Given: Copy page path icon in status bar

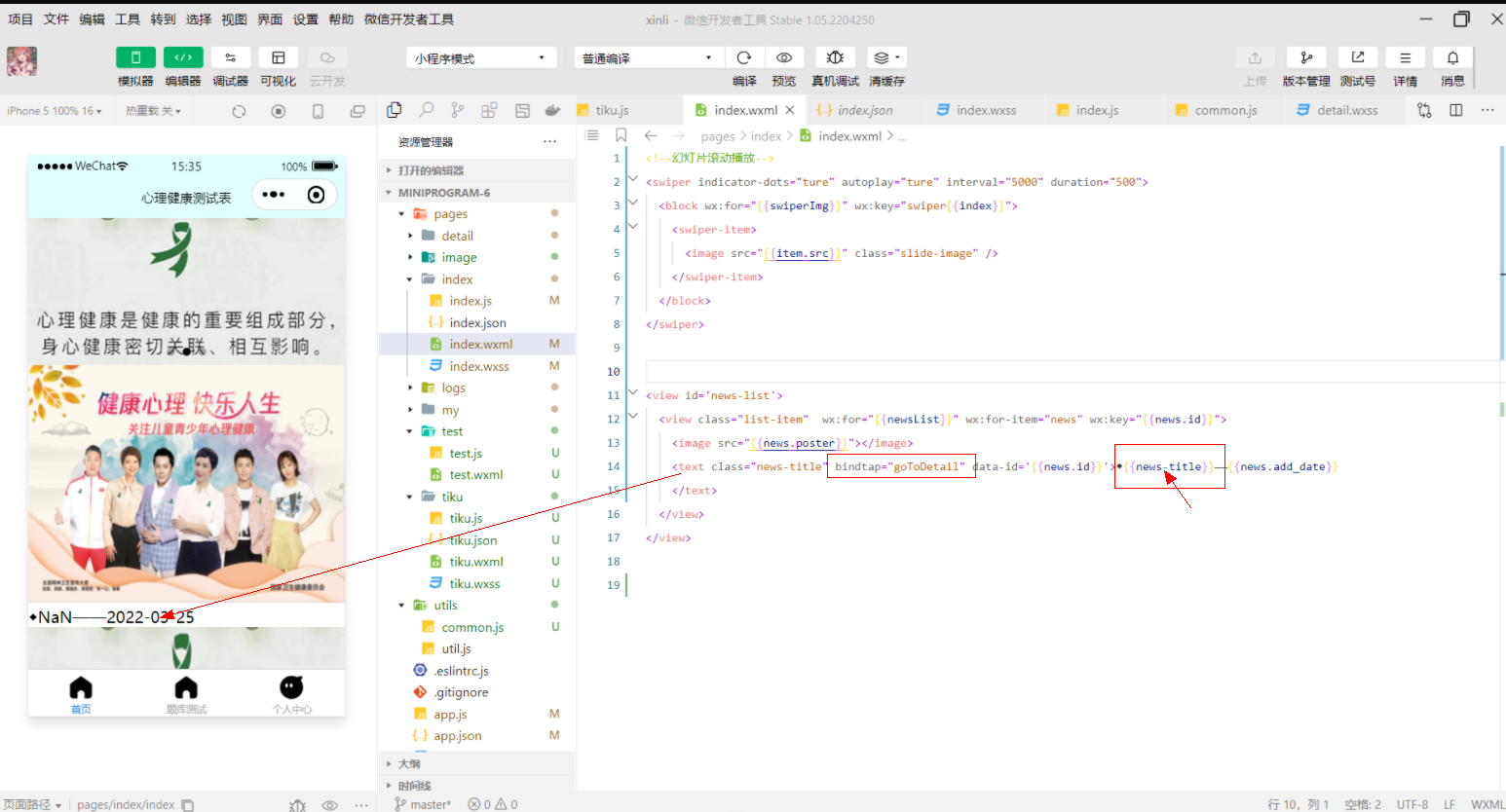Looking at the screenshot, I should coord(188,804).
